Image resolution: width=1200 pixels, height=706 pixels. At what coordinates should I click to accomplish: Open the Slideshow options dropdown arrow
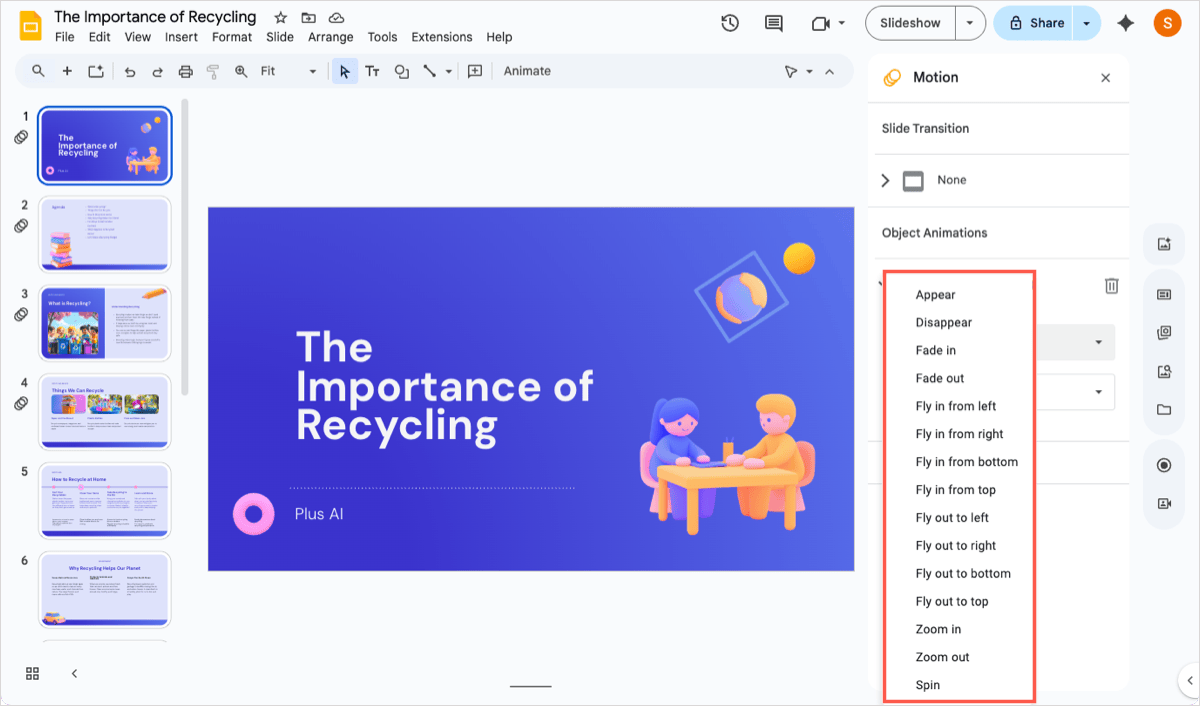(x=970, y=23)
